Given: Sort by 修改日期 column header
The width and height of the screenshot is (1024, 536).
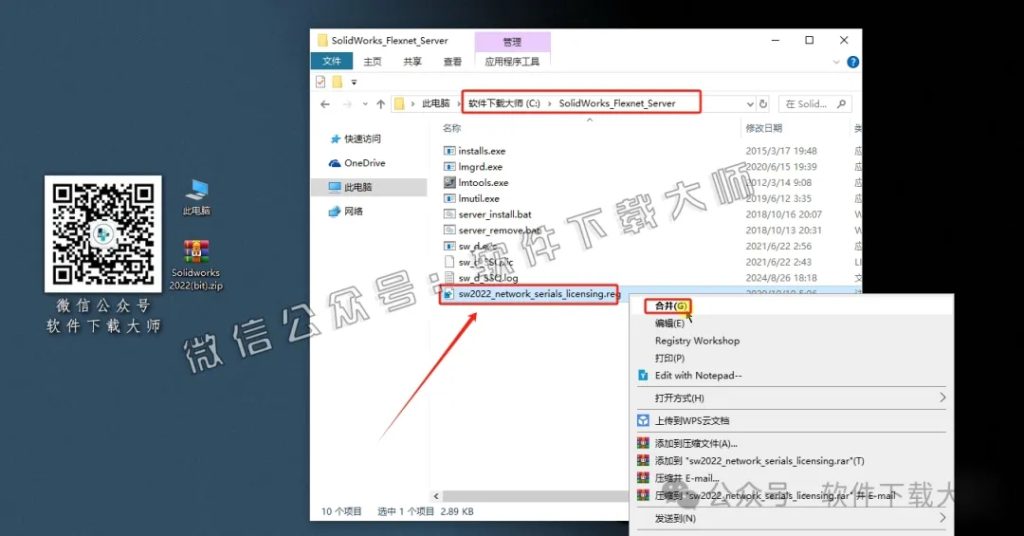Looking at the screenshot, I should coord(763,128).
